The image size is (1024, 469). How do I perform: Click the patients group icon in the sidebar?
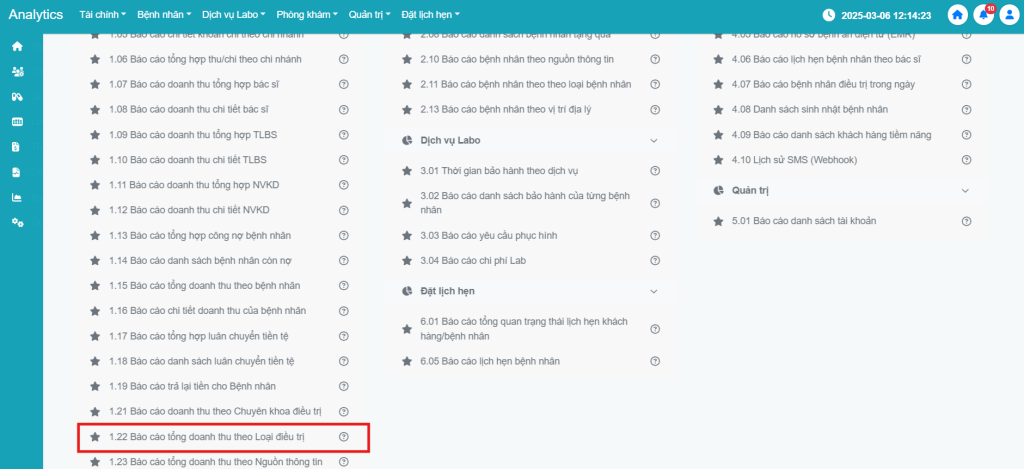point(17,72)
